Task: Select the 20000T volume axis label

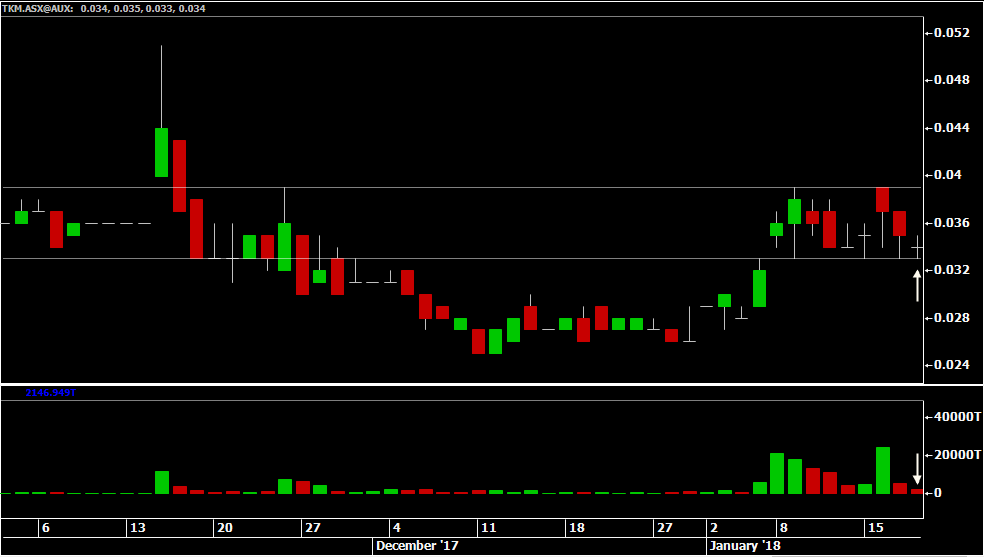Action: (958, 454)
